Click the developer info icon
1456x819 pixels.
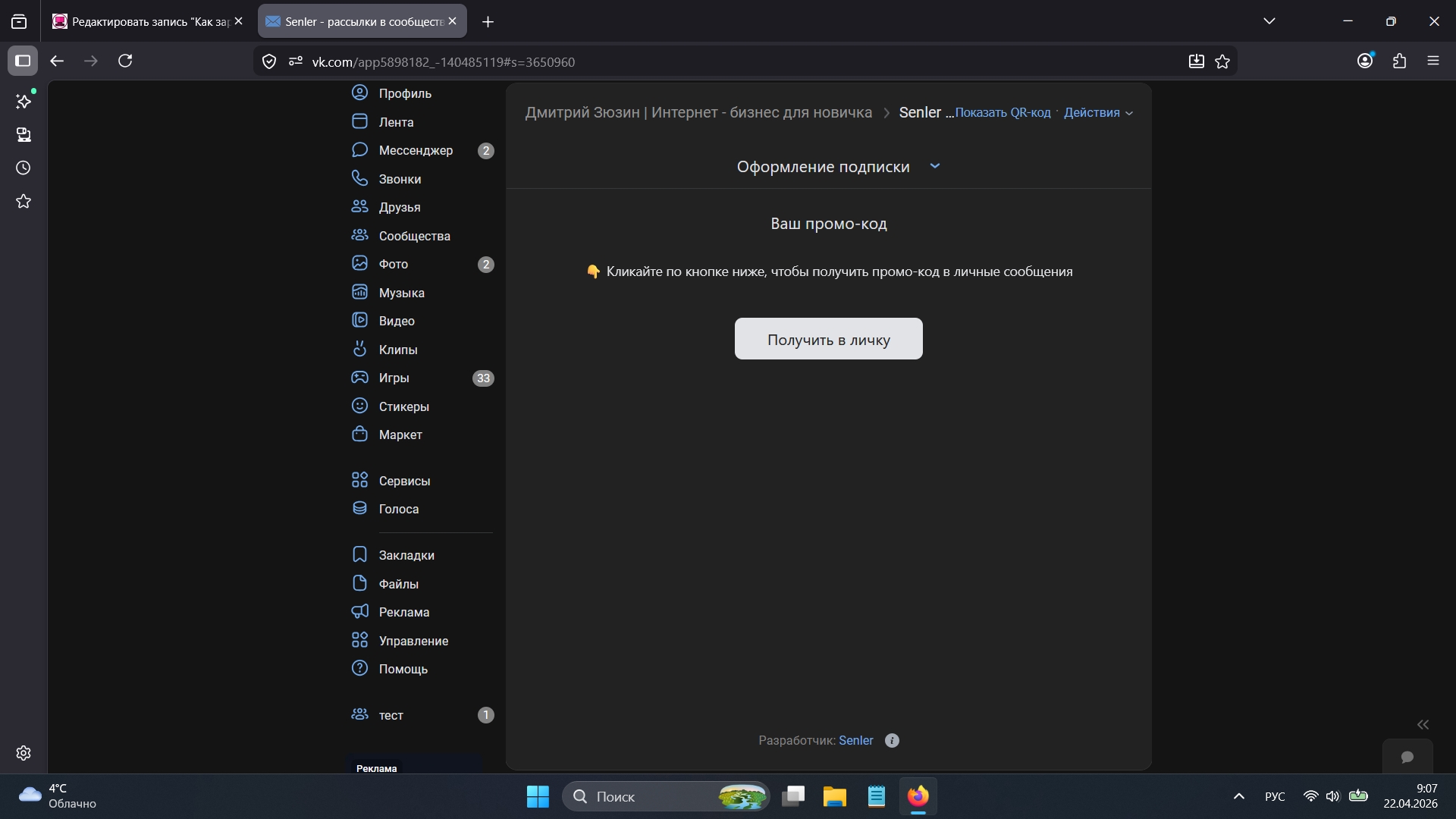892,741
